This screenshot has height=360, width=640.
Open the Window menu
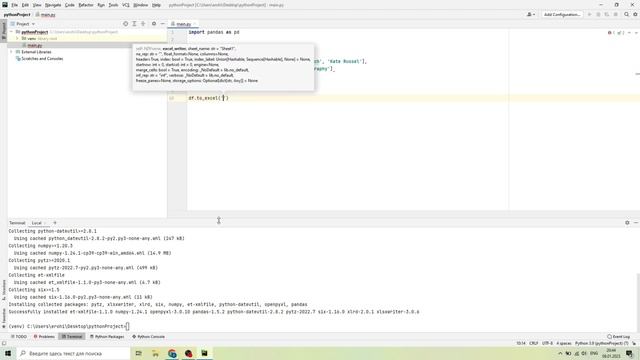point(141,5)
